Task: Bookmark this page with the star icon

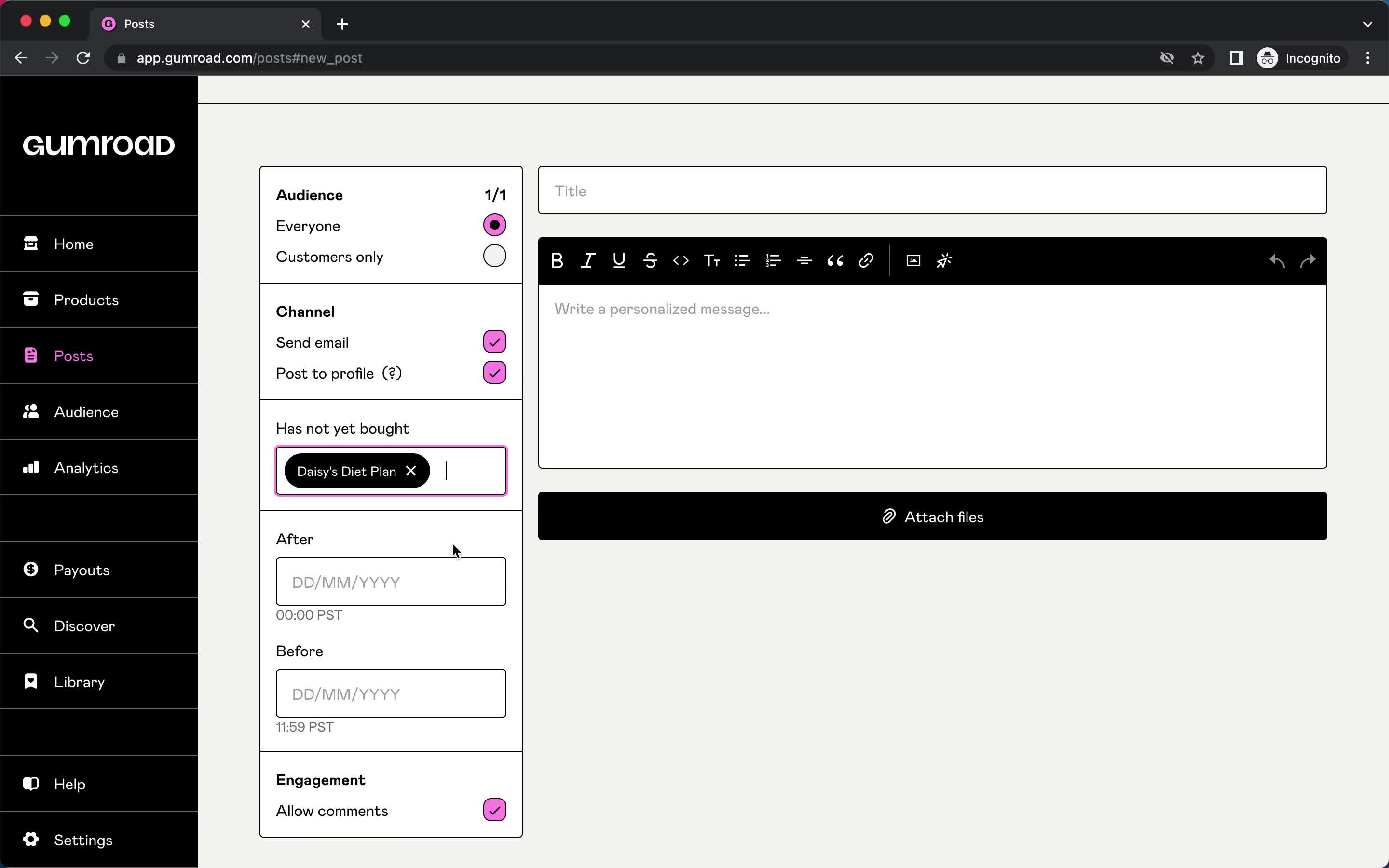Action: pos(1198,58)
